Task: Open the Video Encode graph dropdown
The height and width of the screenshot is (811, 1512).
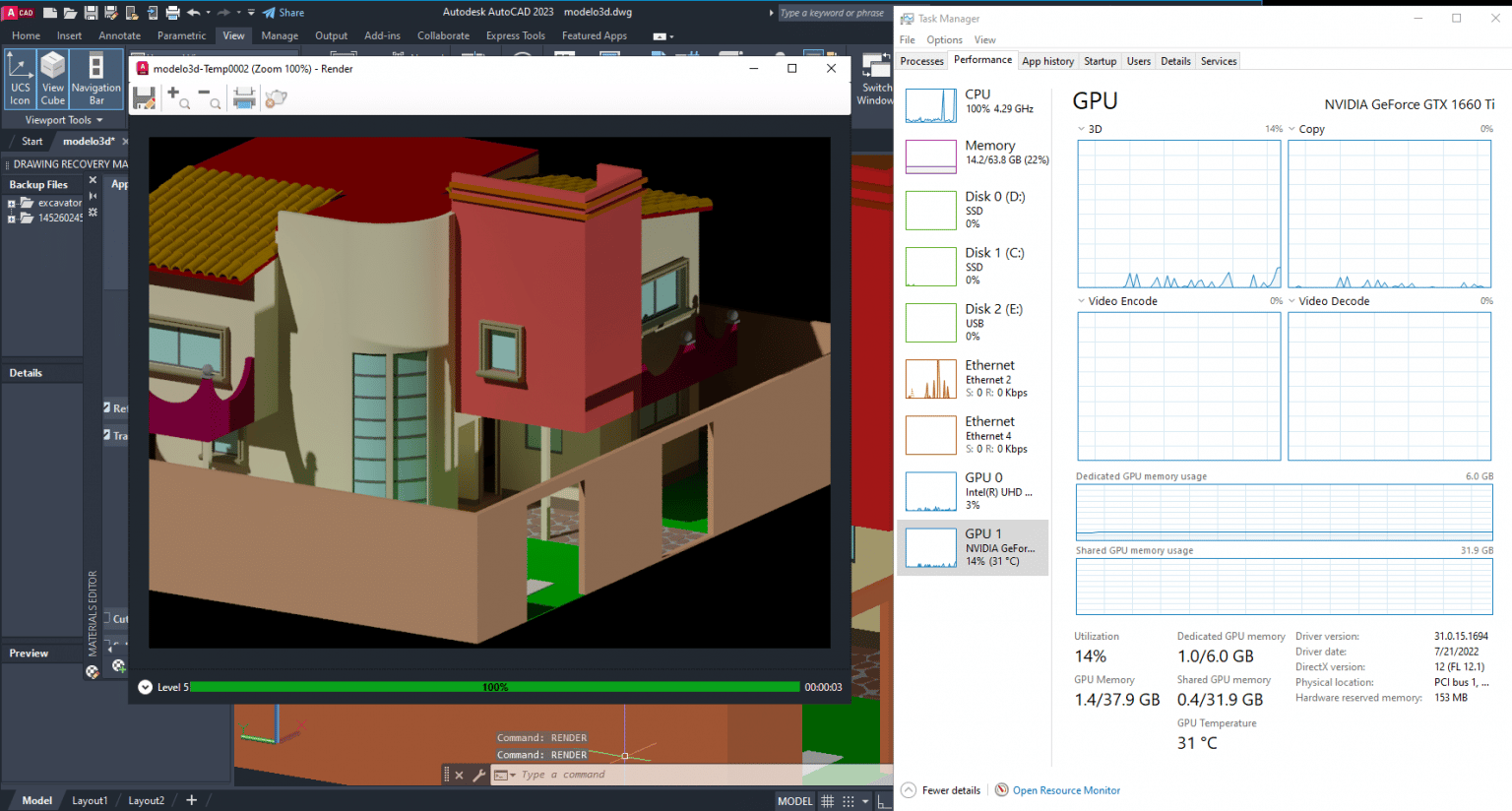Action: click(x=1081, y=301)
